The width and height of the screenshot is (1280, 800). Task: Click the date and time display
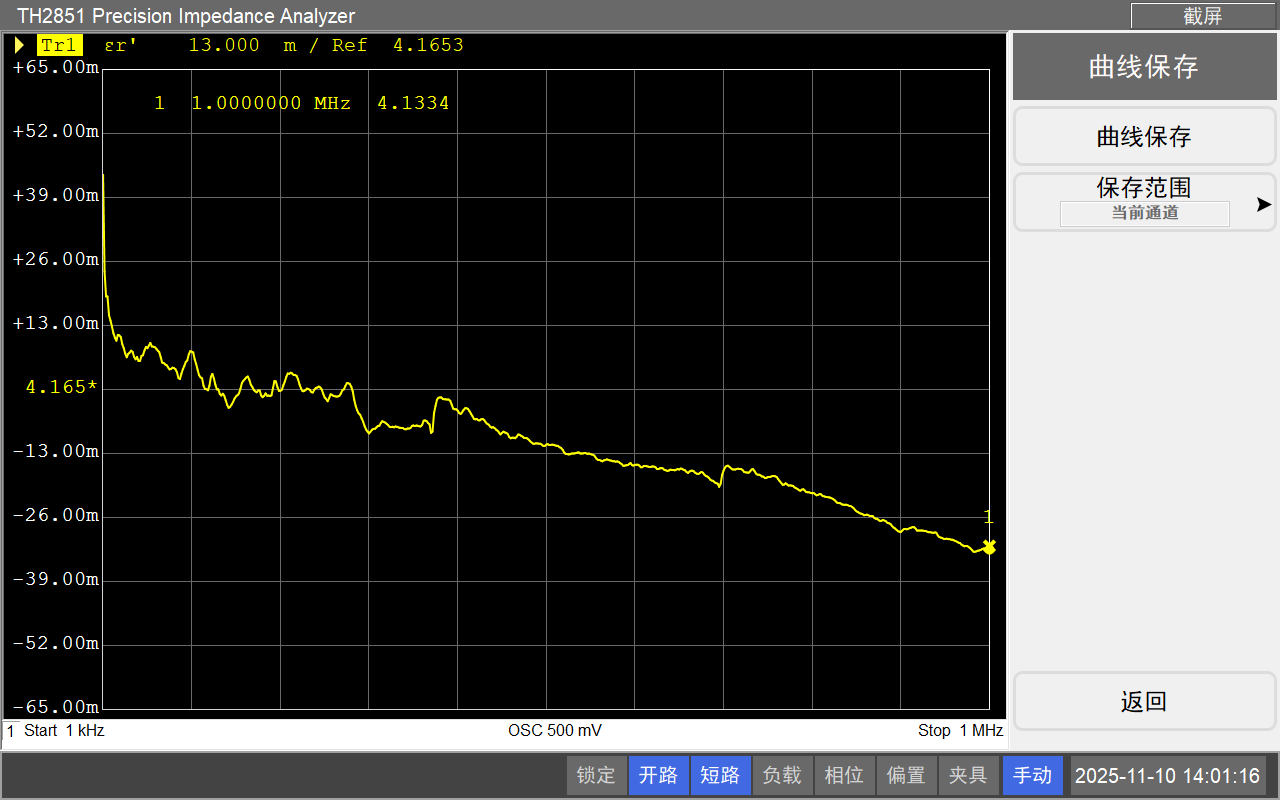pyautogui.click(x=1167, y=775)
